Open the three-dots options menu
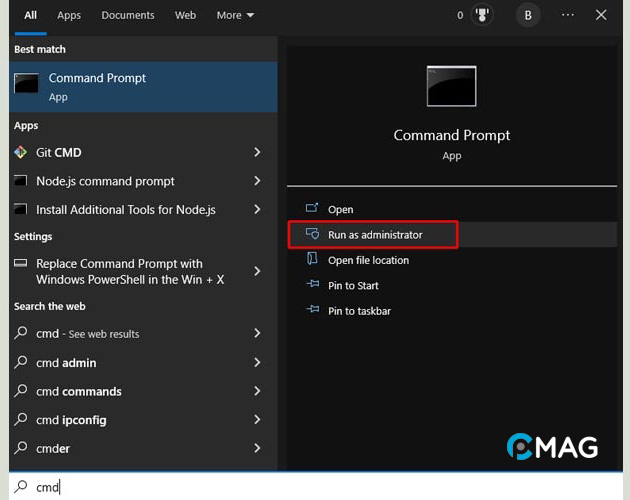This screenshot has height=500, width=630. coord(568,15)
